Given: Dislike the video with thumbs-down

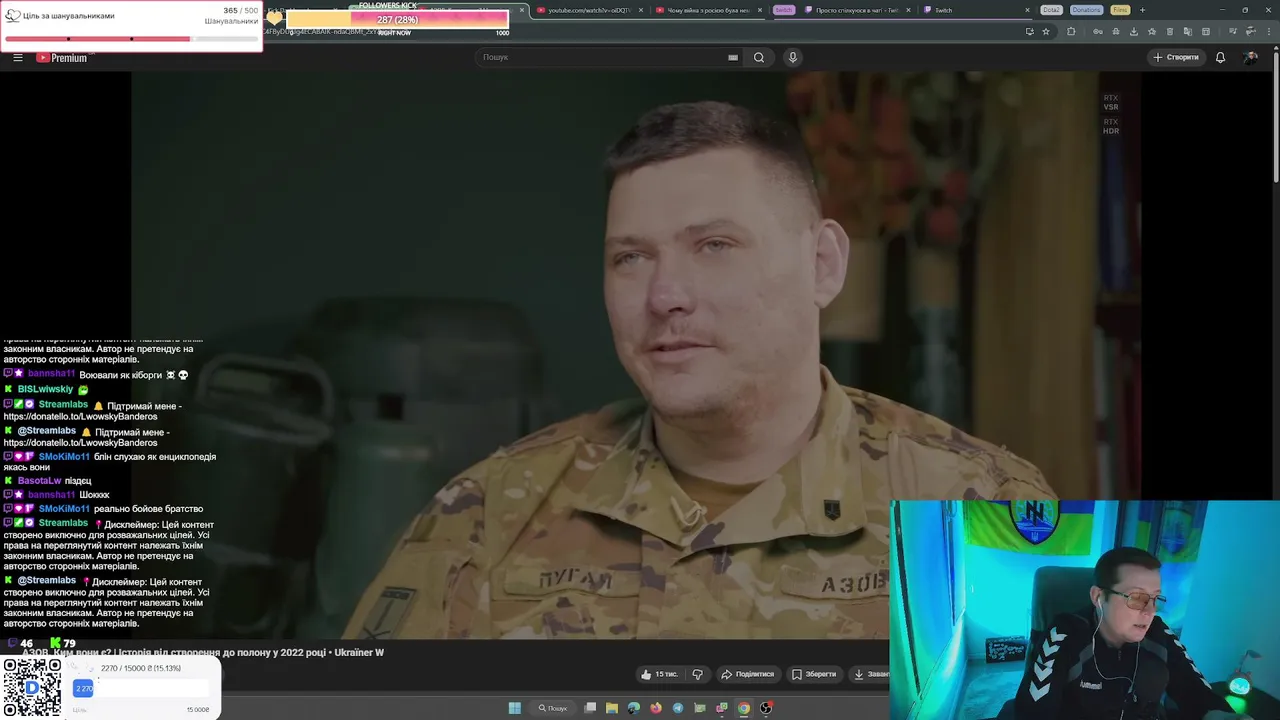Looking at the screenshot, I should click(x=697, y=674).
